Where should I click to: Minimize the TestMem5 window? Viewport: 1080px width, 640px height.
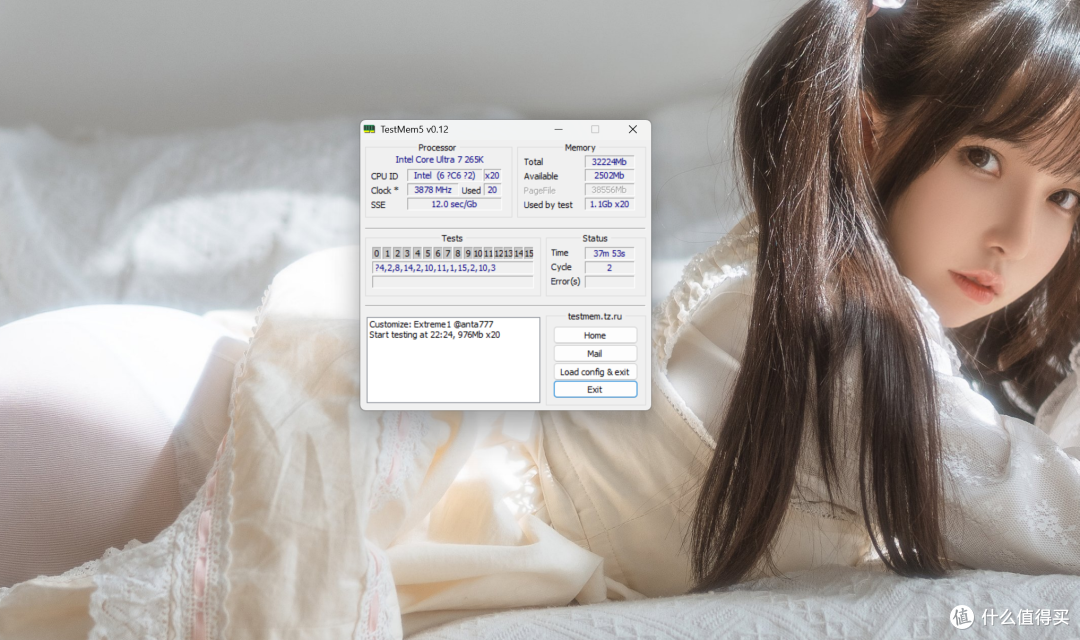click(x=559, y=130)
